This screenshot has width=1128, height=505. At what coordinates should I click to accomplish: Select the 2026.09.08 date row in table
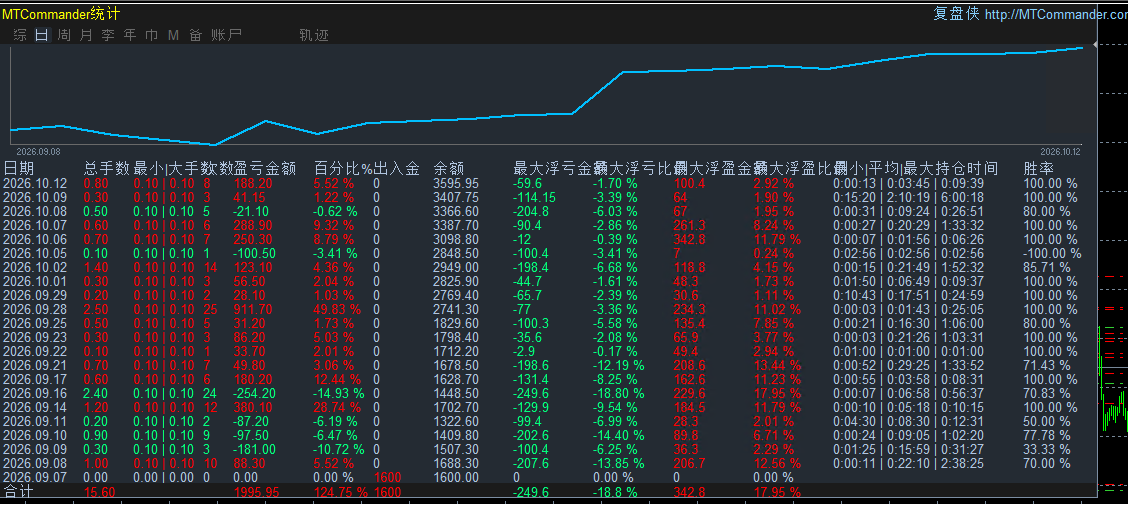35,463
